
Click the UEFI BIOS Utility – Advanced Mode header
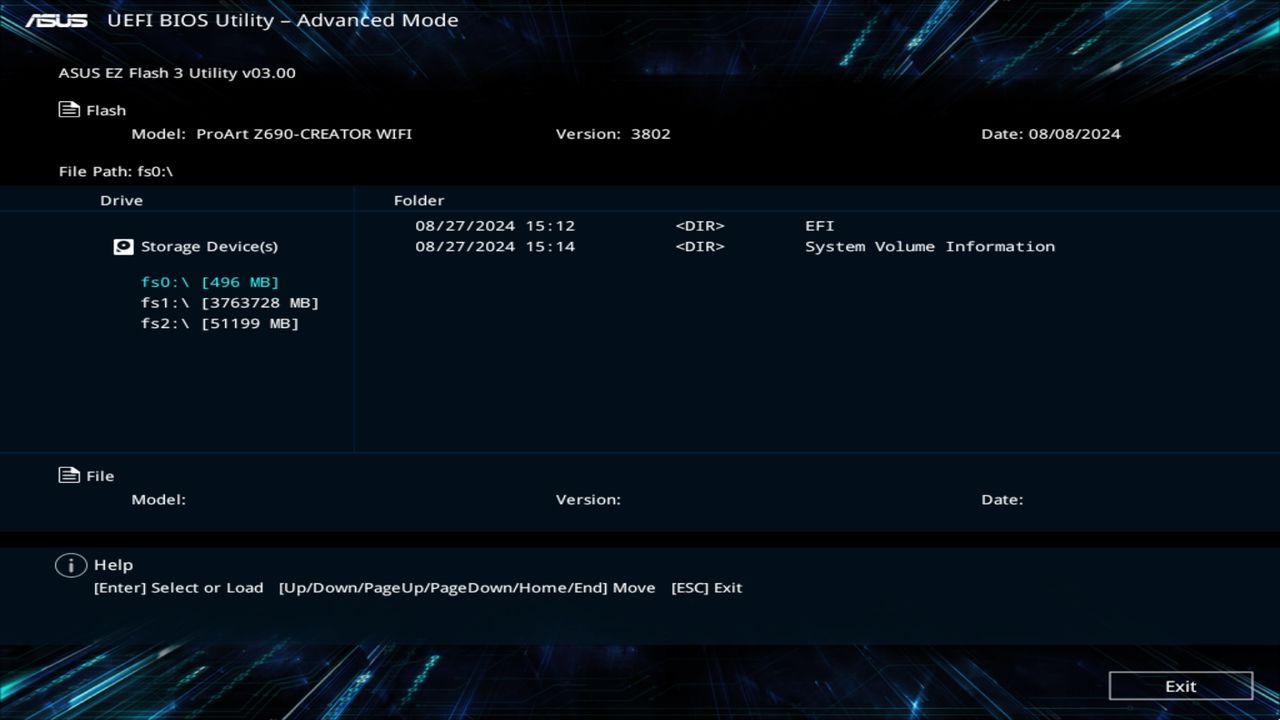click(x=283, y=20)
